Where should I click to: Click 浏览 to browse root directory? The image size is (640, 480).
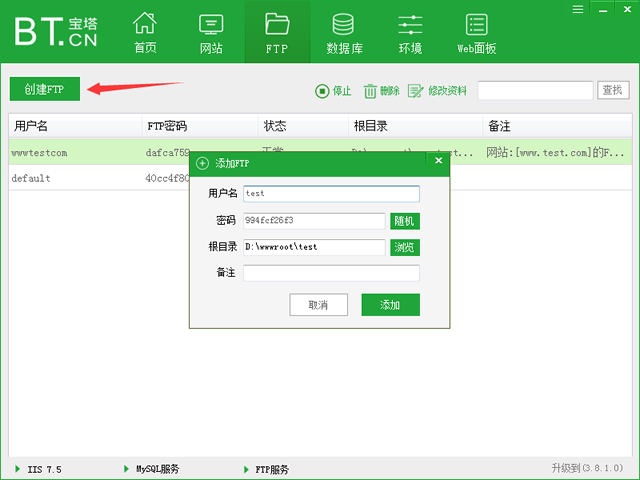[404, 247]
